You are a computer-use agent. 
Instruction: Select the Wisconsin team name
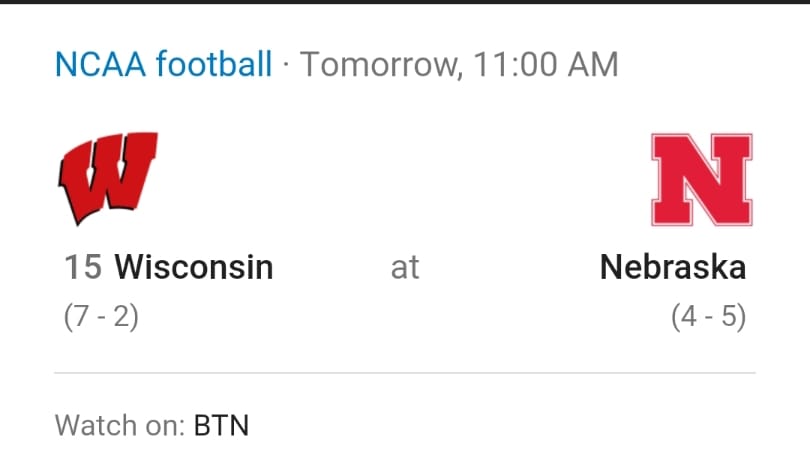[x=194, y=267]
